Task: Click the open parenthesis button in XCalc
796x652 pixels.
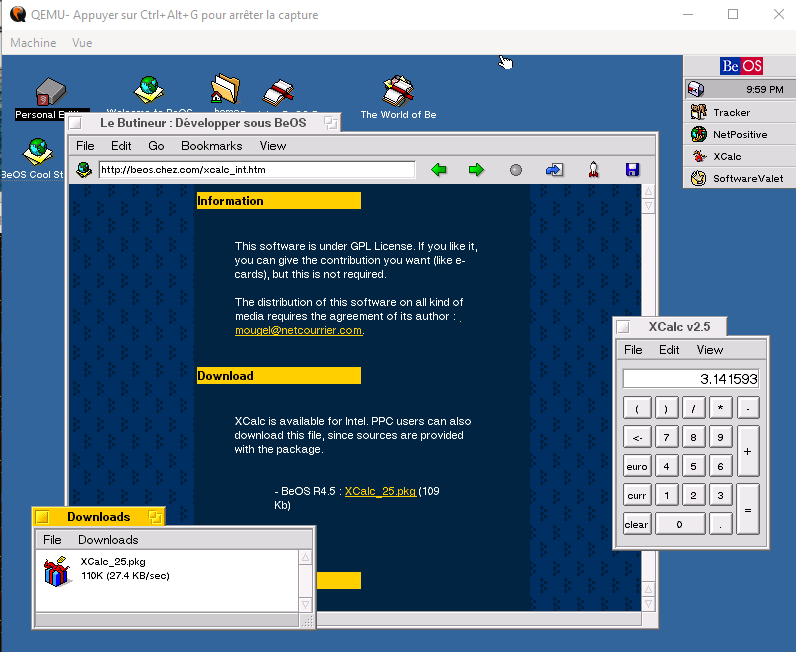Action: (637, 408)
